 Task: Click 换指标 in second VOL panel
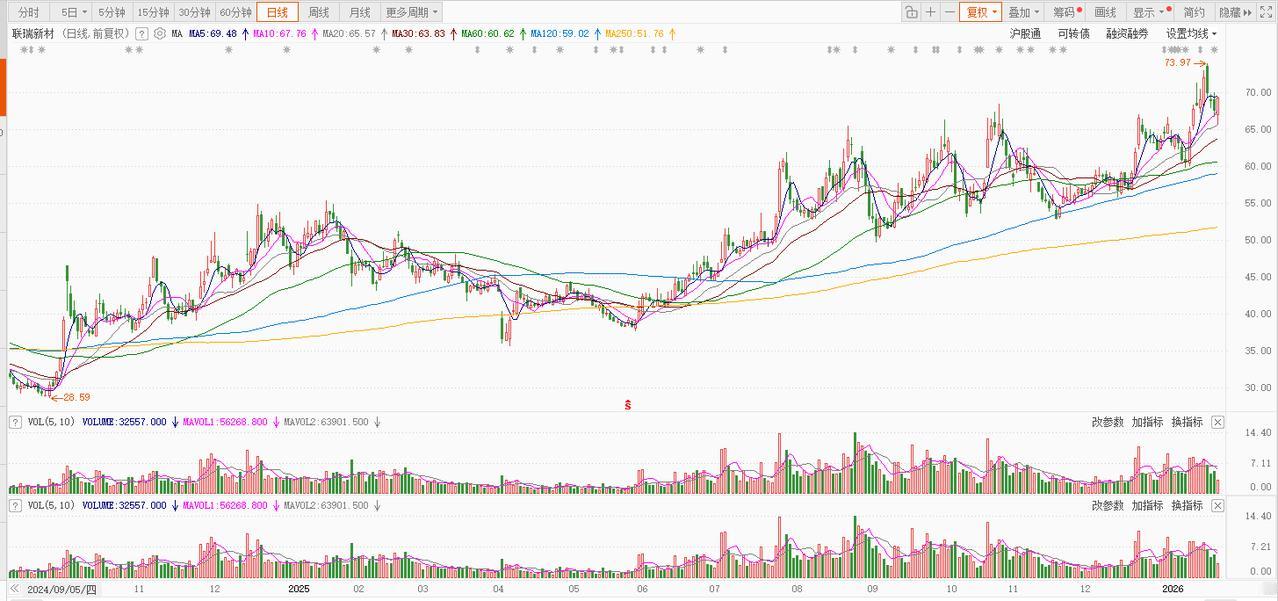coord(1187,506)
